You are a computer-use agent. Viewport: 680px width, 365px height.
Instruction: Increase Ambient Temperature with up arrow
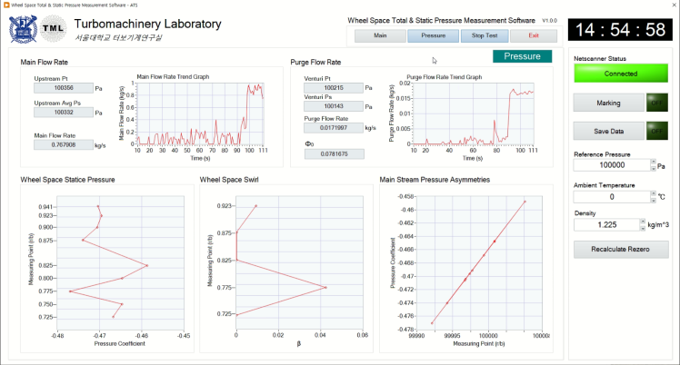654,194
